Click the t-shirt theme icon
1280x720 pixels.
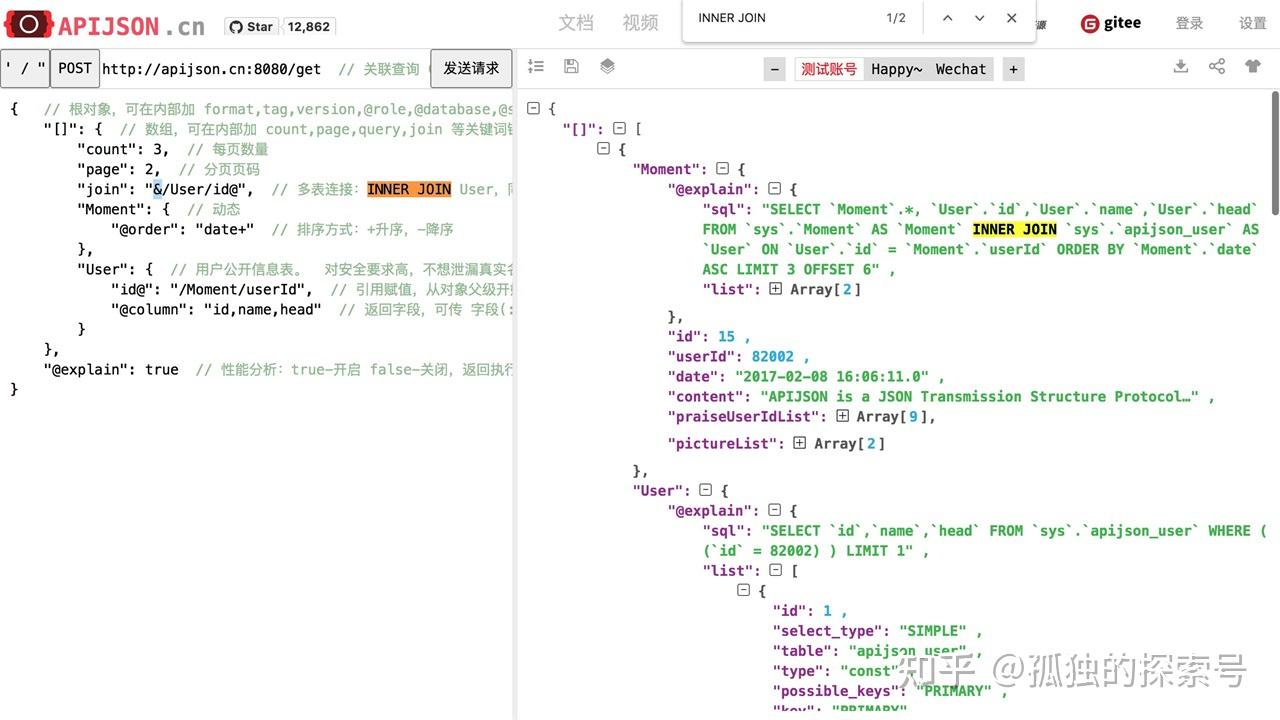click(1253, 66)
